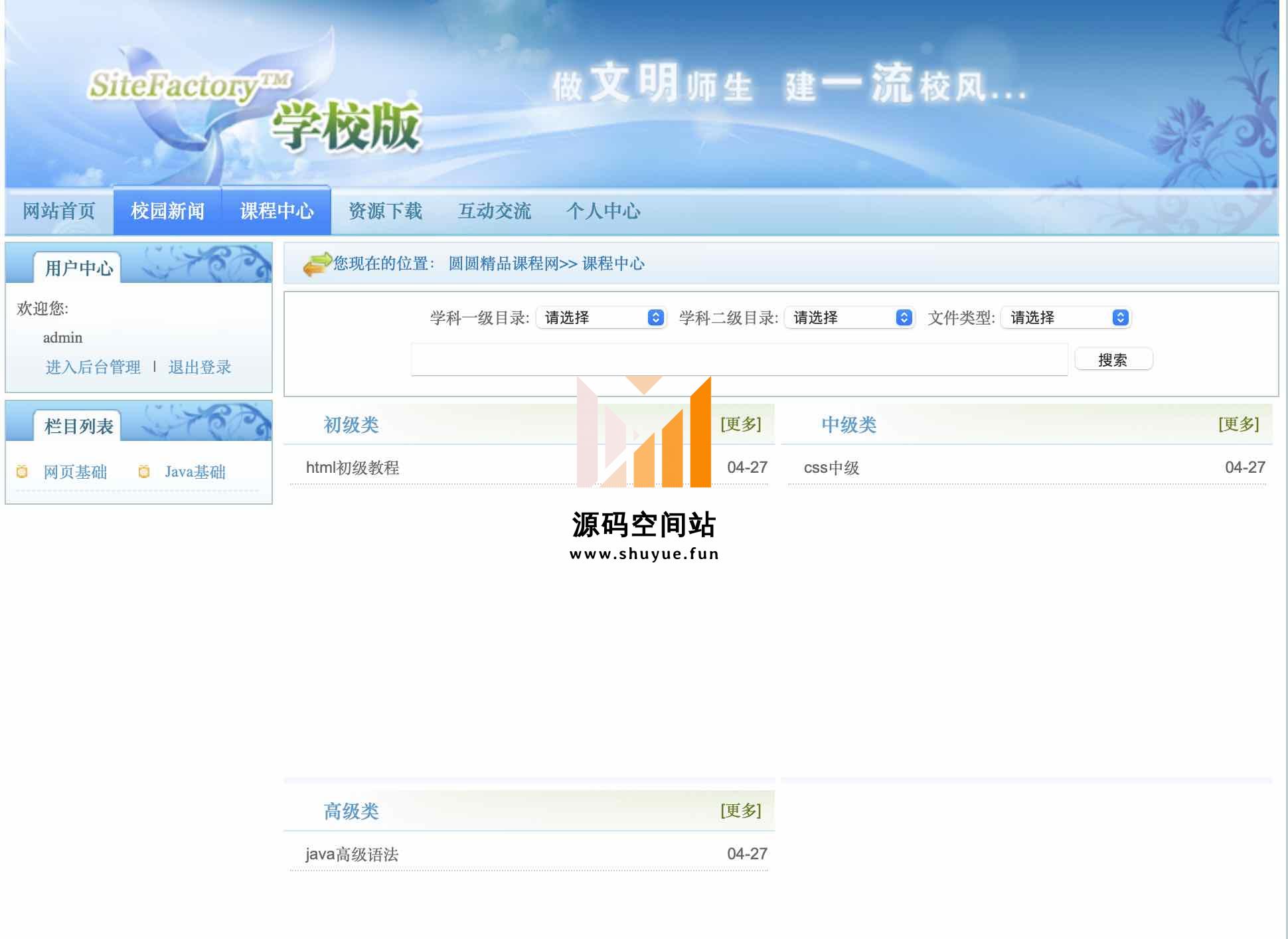Click 更多 in 初级类 section
Viewport: 1288px width, 939px height.
[x=741, y=424]
